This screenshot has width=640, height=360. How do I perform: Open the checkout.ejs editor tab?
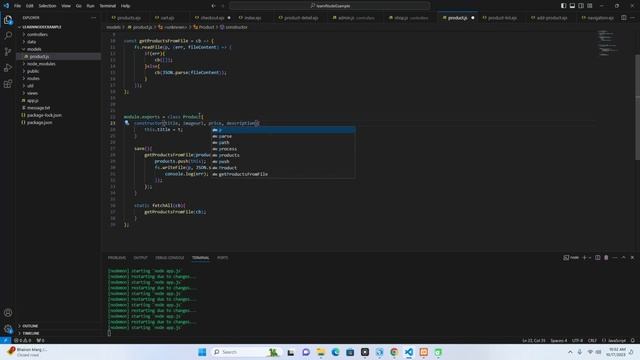point(212,18)
